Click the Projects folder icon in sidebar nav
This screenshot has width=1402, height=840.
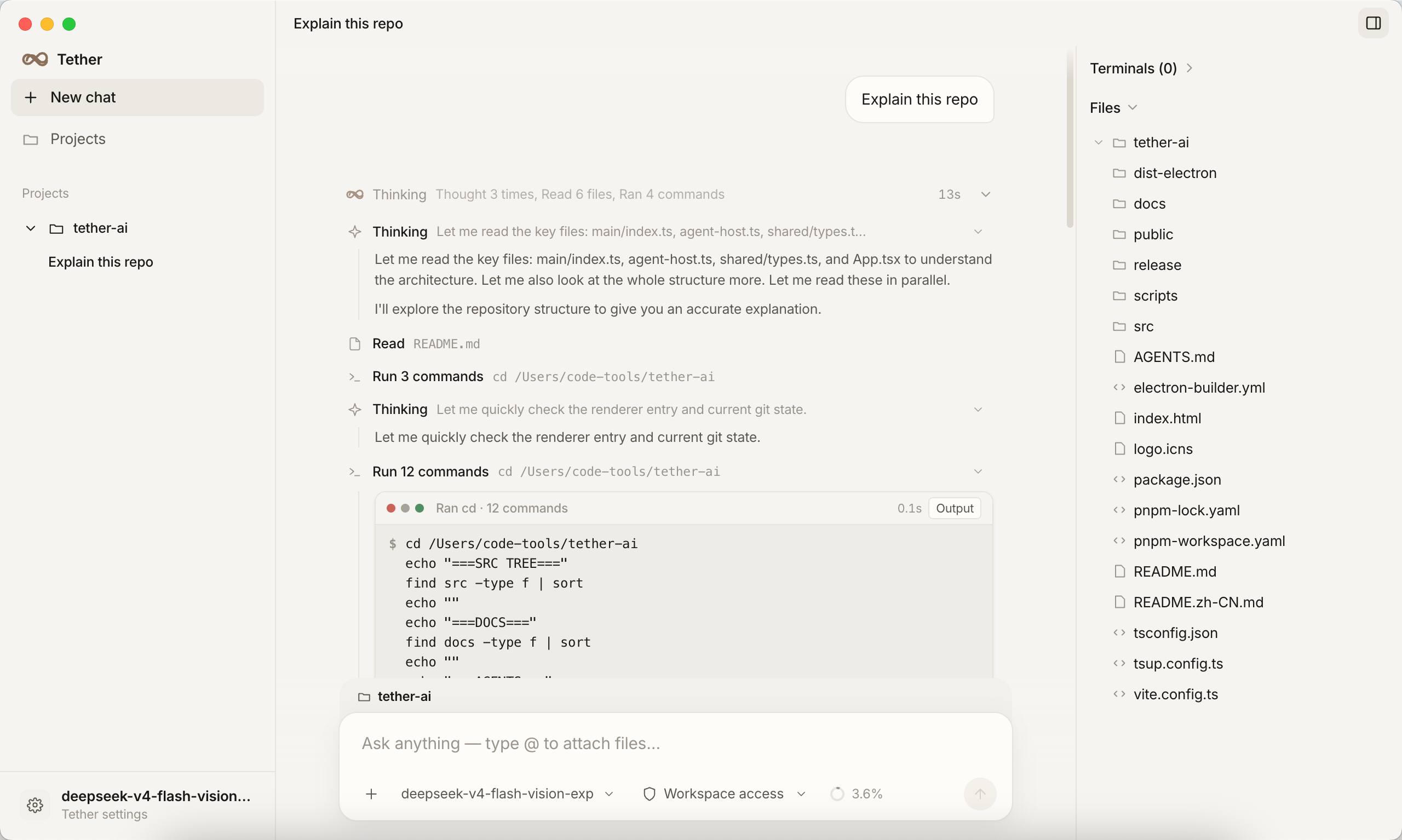click(x=31, y=139)
